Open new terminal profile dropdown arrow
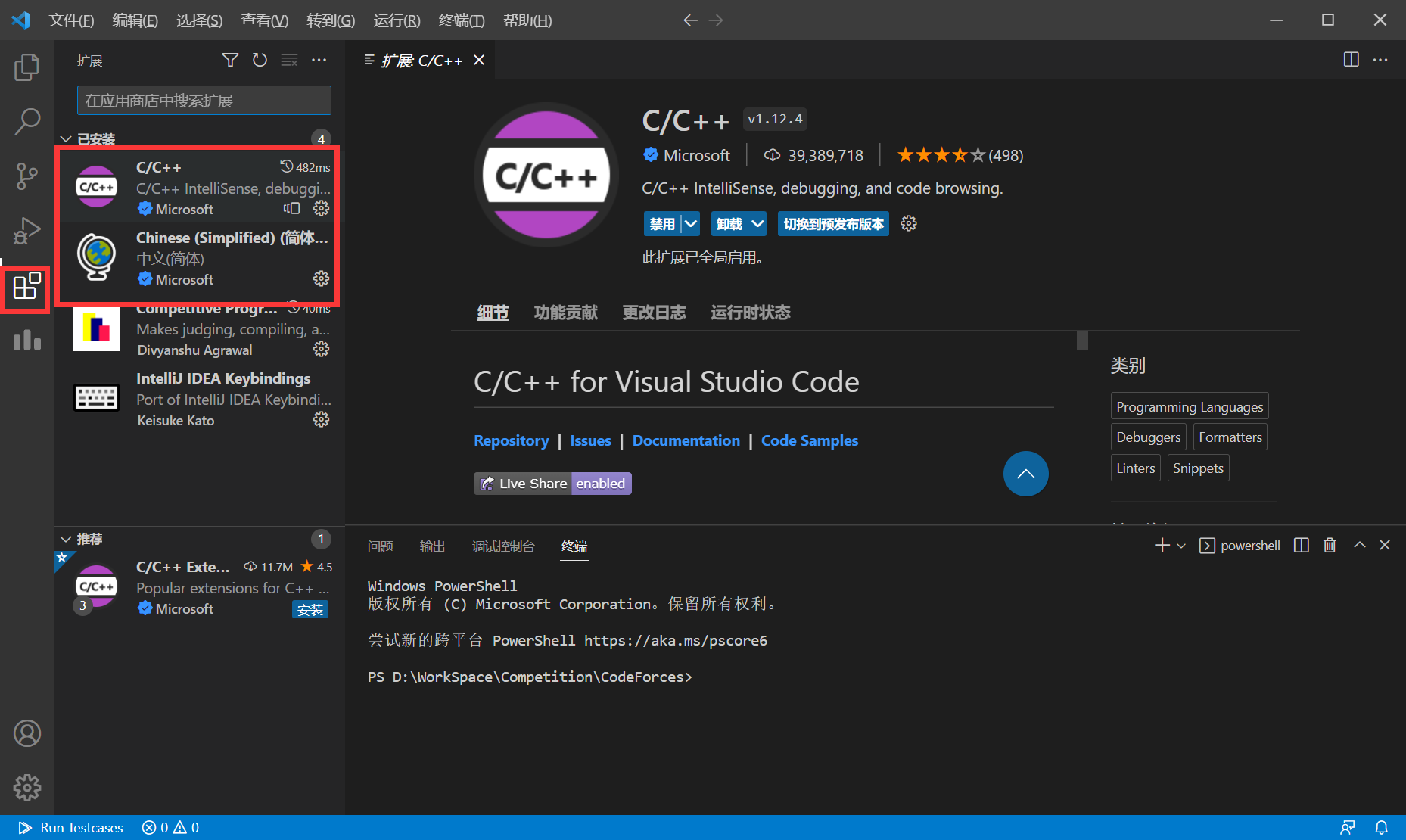The image size is (1406, 840). point(1181,545)
